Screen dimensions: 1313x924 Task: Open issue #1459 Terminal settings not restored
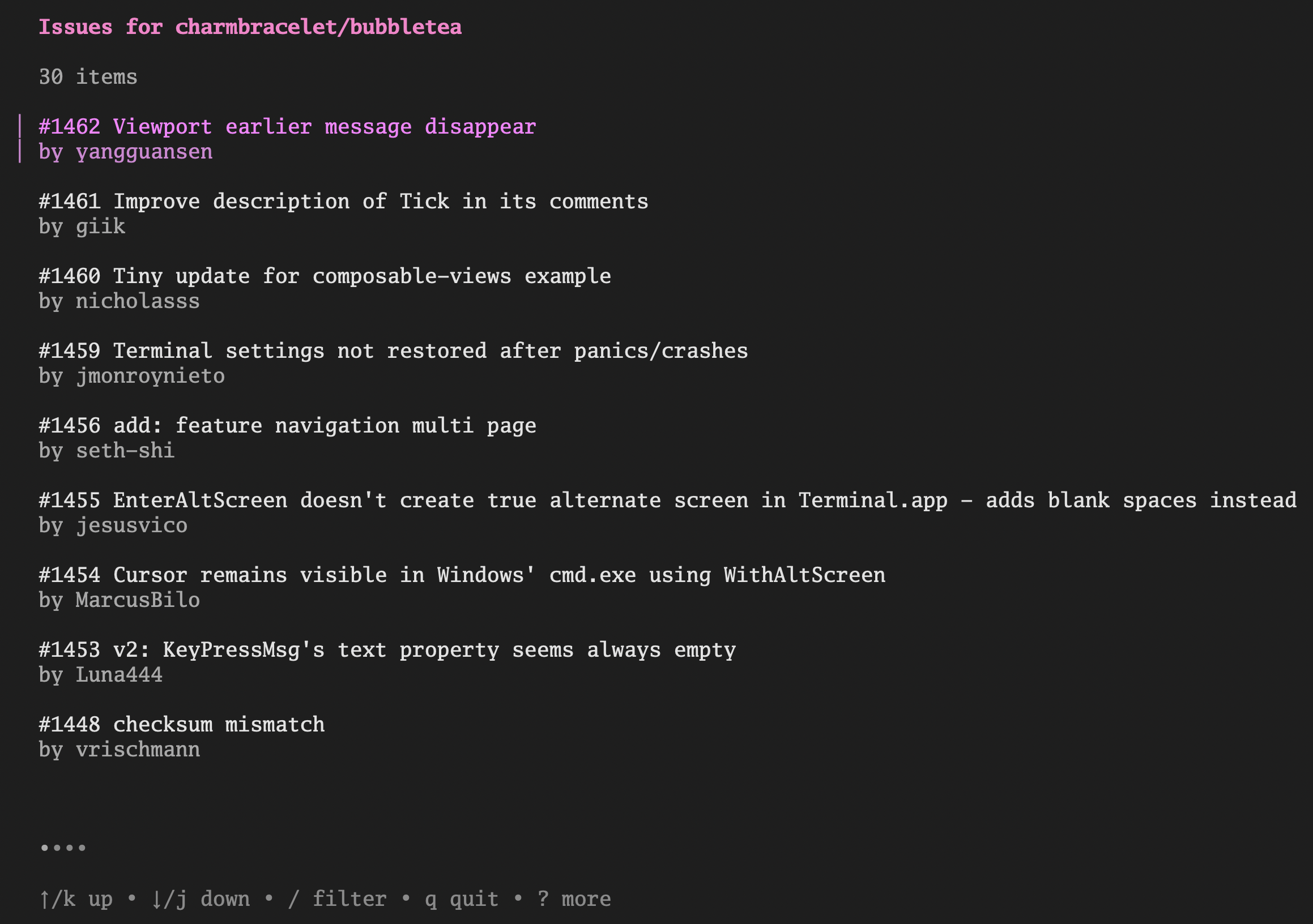click(393, 351)
